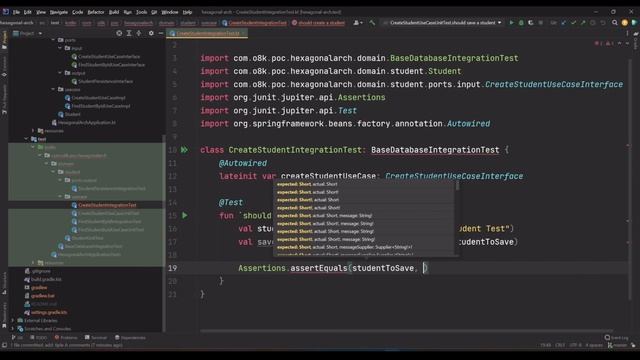Collapse the usecase folder under main domain

point(53,89)
